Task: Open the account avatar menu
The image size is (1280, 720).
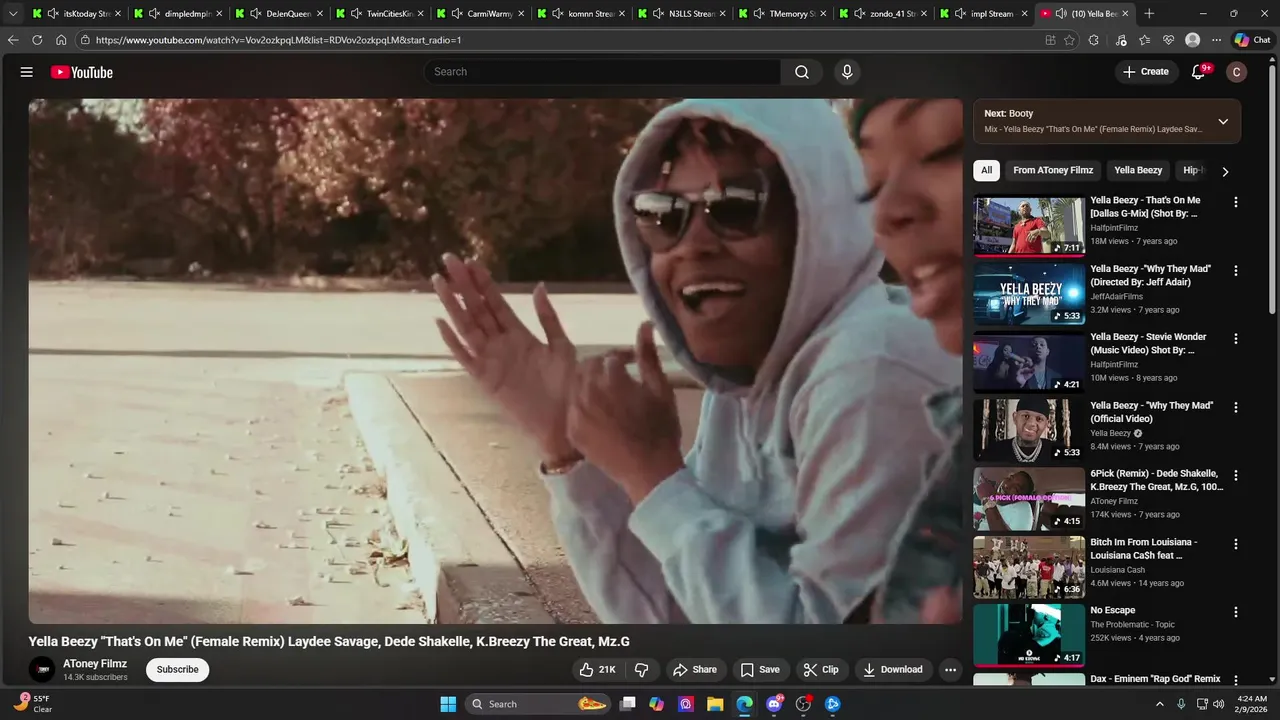Action: (x=1237, y=72)
